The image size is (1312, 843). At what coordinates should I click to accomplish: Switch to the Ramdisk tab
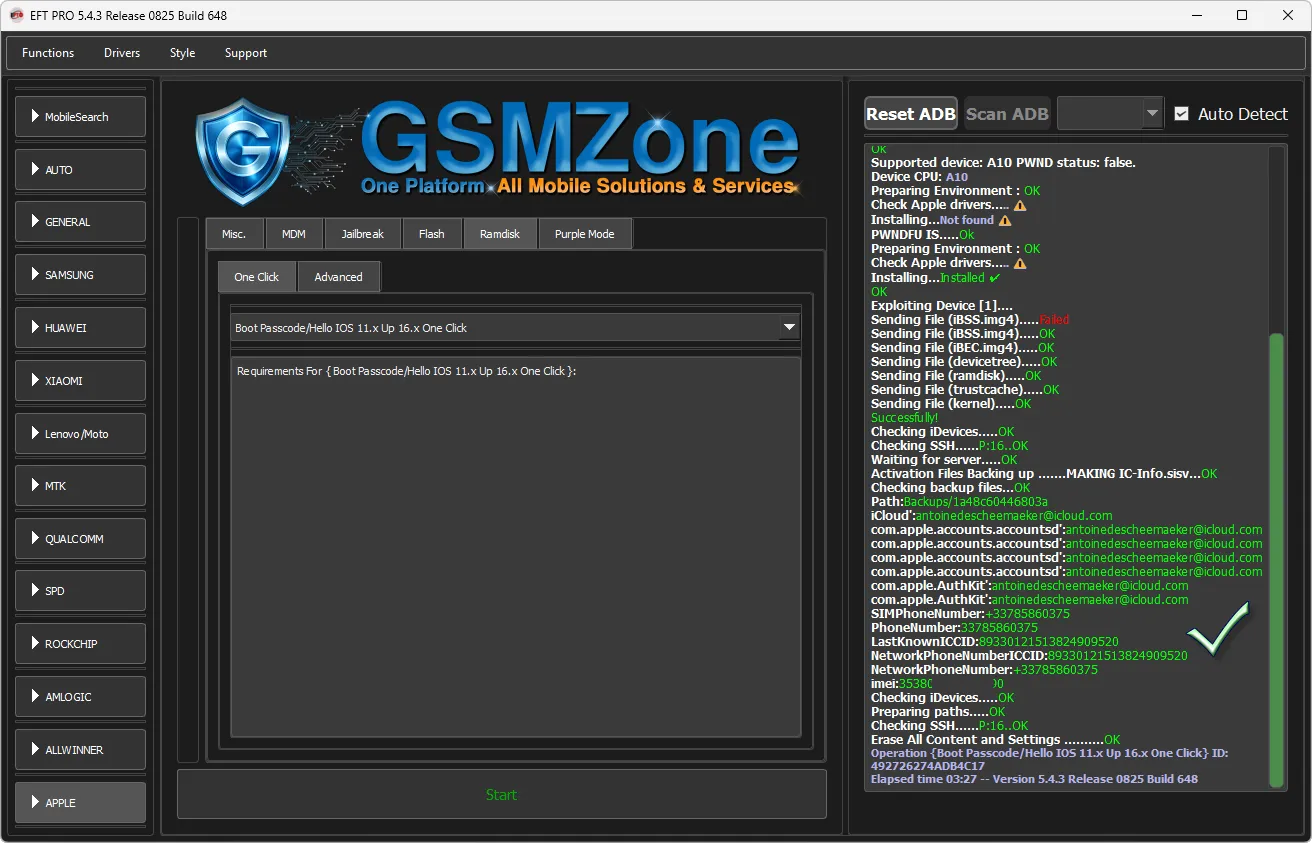click(500, 234)
